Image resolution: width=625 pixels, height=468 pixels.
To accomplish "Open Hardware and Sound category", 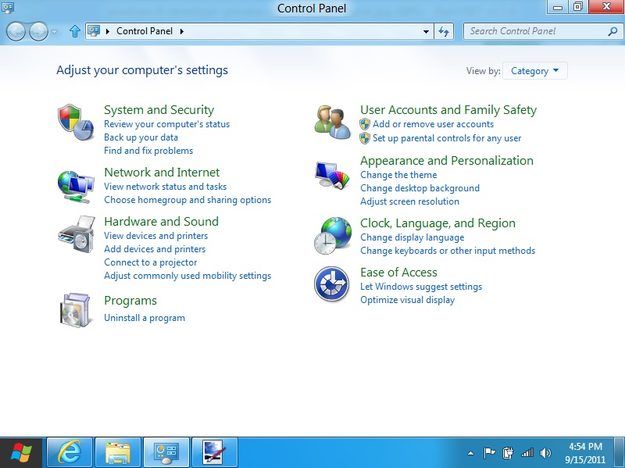I will [161, 221].
